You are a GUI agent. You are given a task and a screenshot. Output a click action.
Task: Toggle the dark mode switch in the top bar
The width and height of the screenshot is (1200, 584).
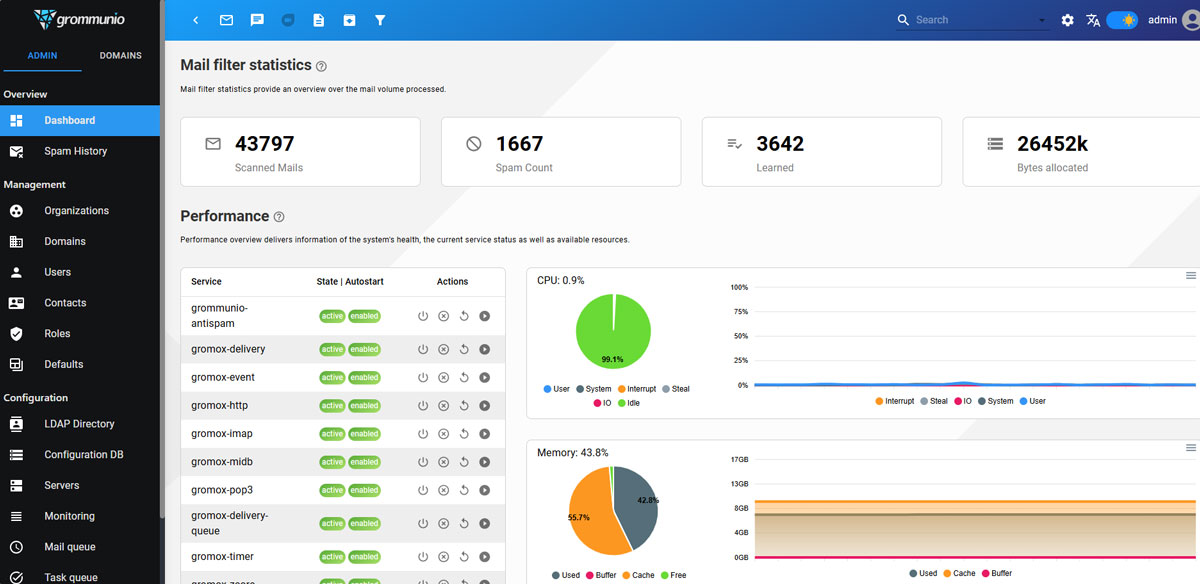click(1122, 19)
